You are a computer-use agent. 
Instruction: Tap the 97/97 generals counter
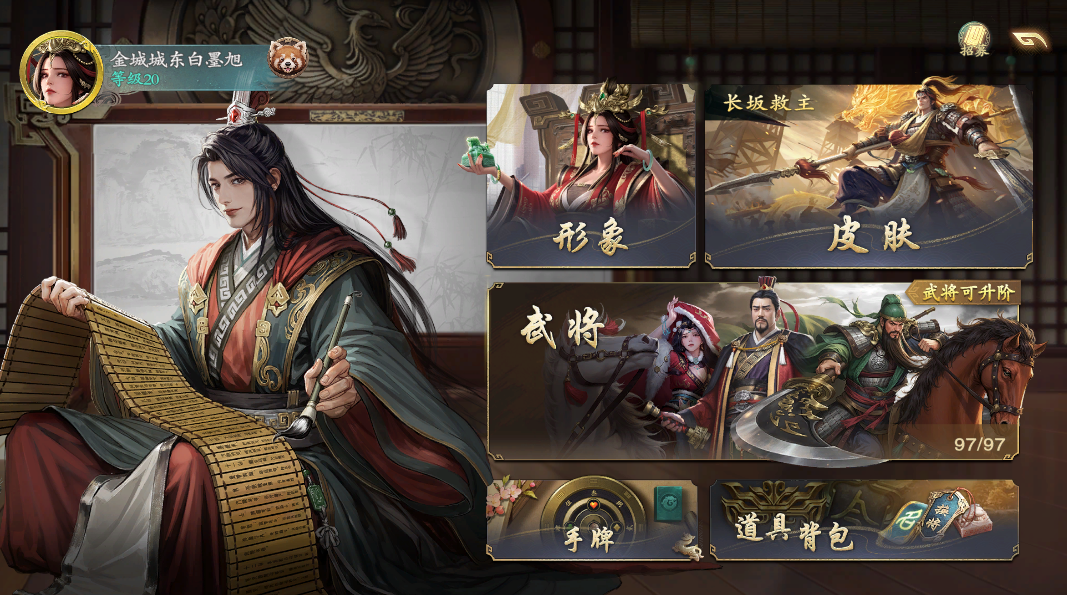(979, 445)
